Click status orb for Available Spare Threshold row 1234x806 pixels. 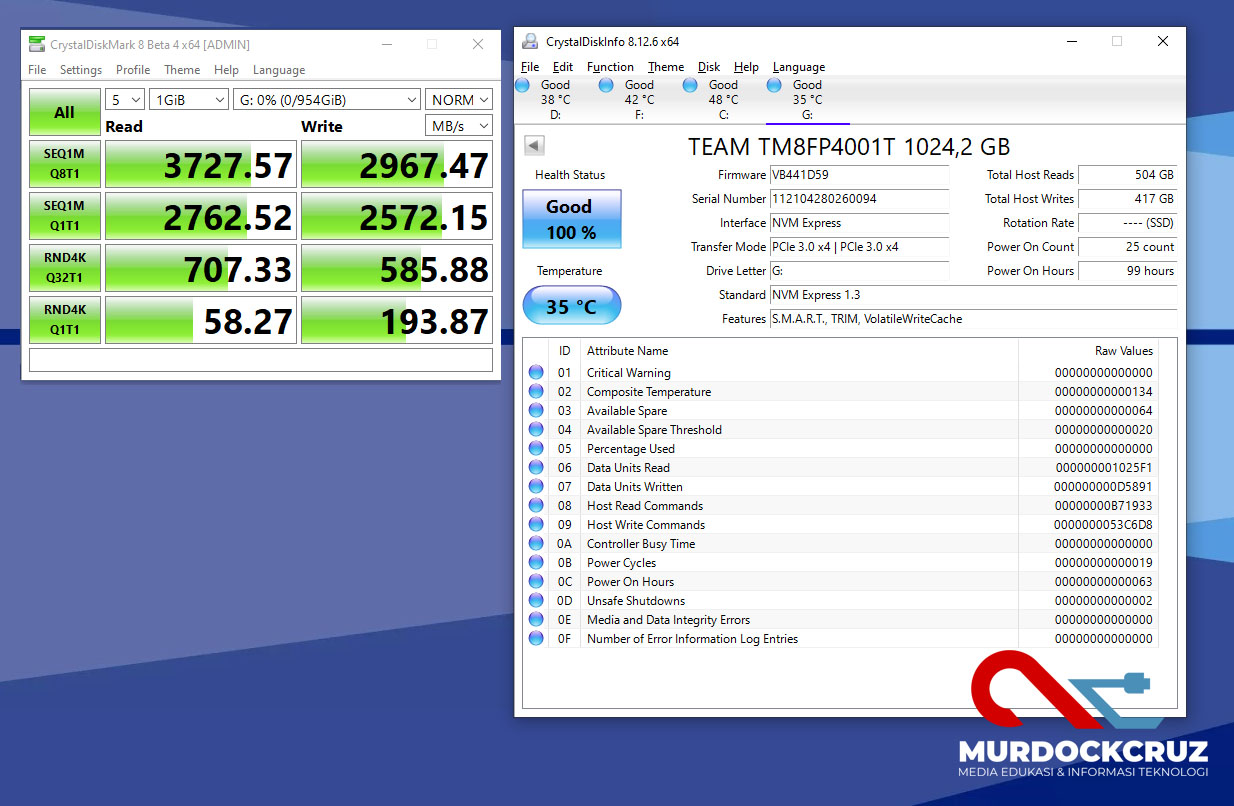click(537, 430)
